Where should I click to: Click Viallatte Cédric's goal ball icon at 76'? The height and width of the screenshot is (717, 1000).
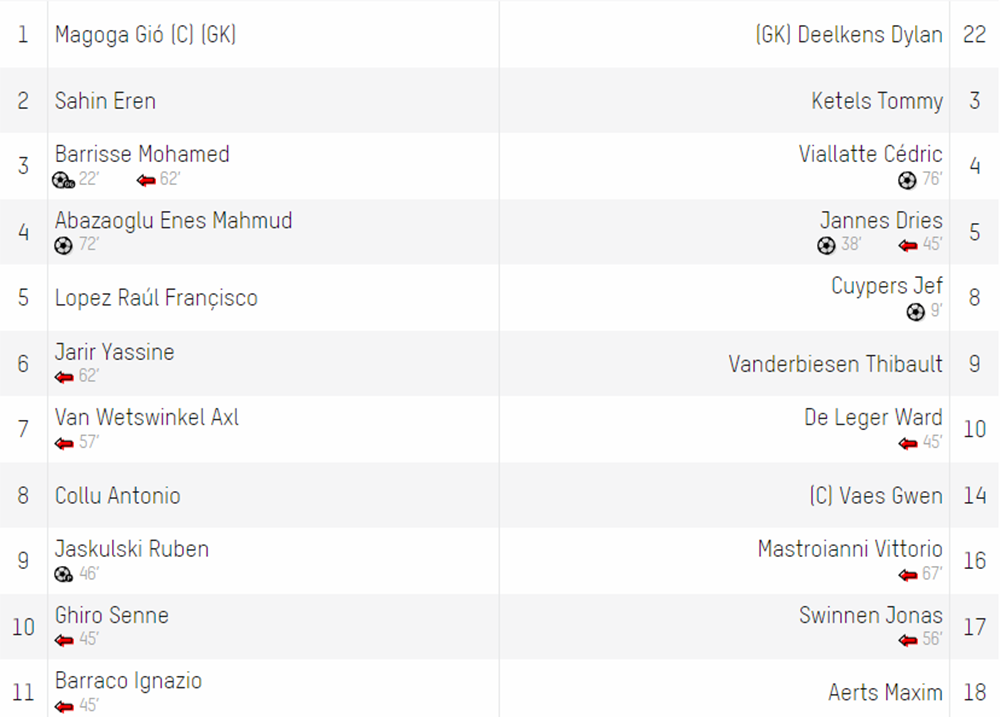[x=907, y=181]
